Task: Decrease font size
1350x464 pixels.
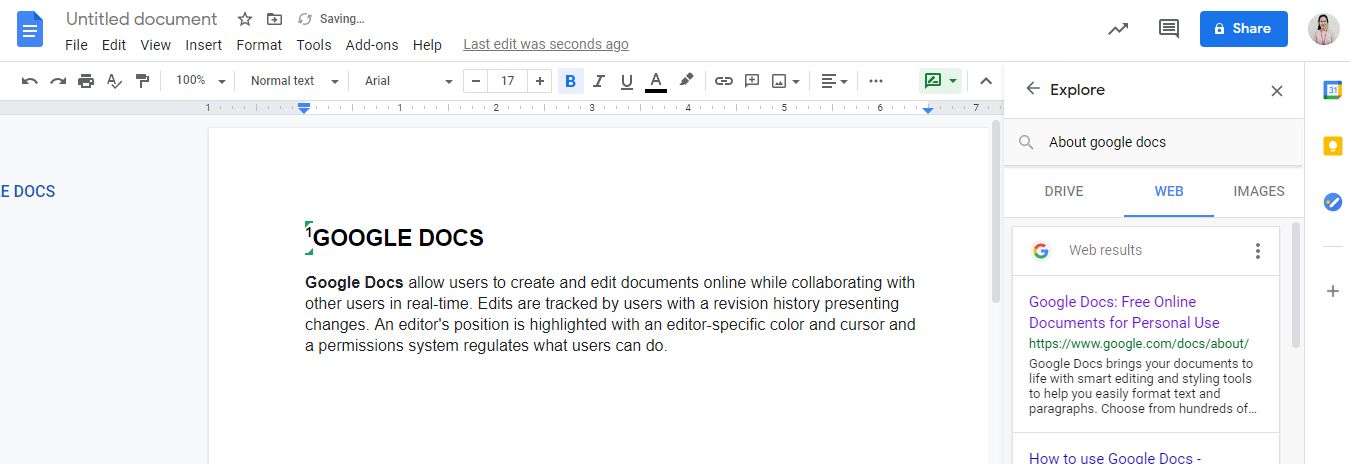Action: pyautogui.click(x=476, y=81)
